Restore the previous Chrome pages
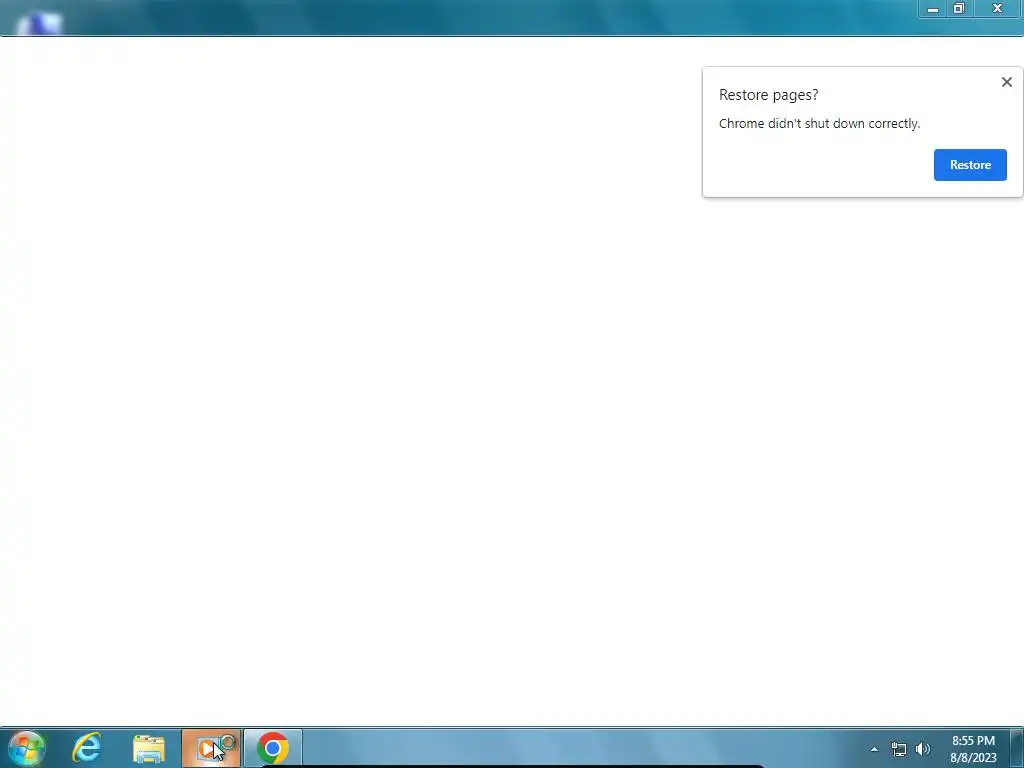The image size is (1024, 768). pyautogui.click(x=970, y=165)
